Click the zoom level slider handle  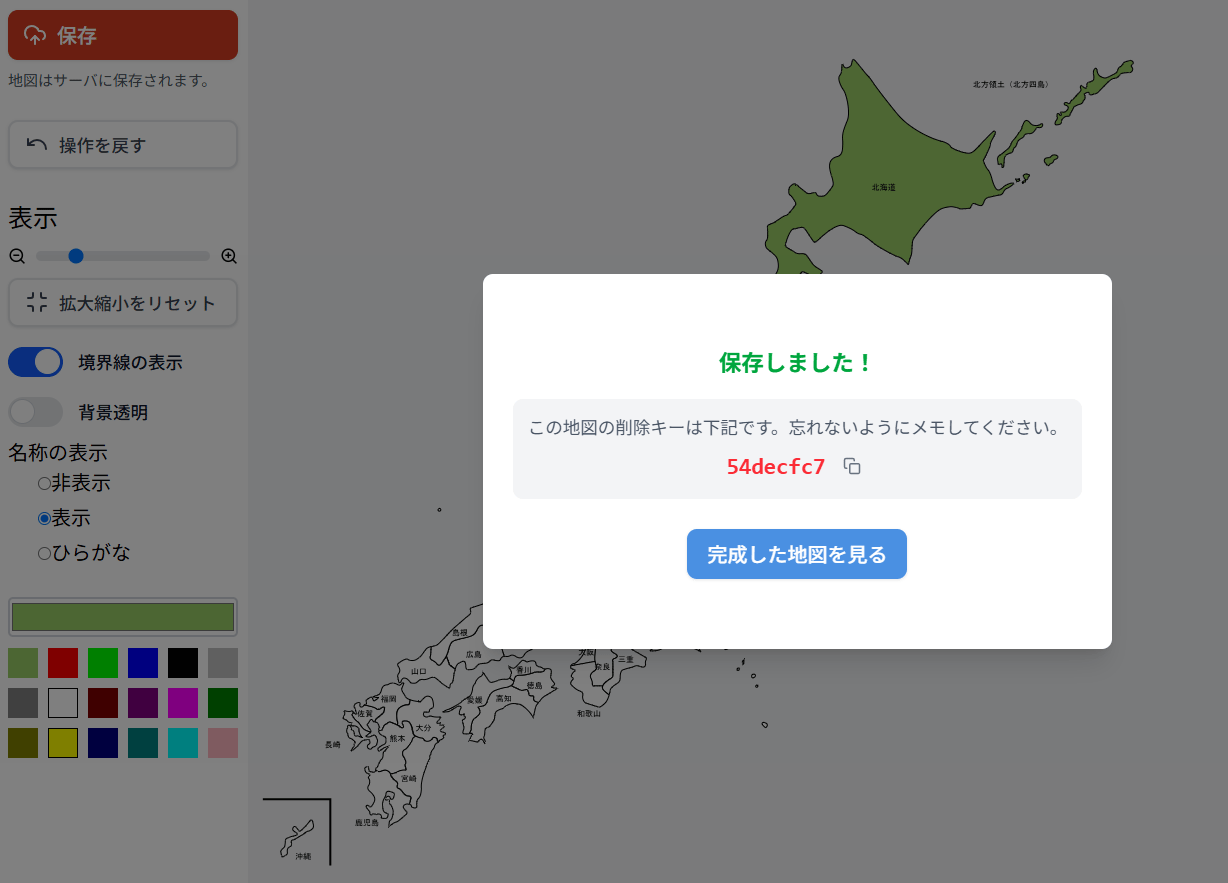tap(76, 256)
